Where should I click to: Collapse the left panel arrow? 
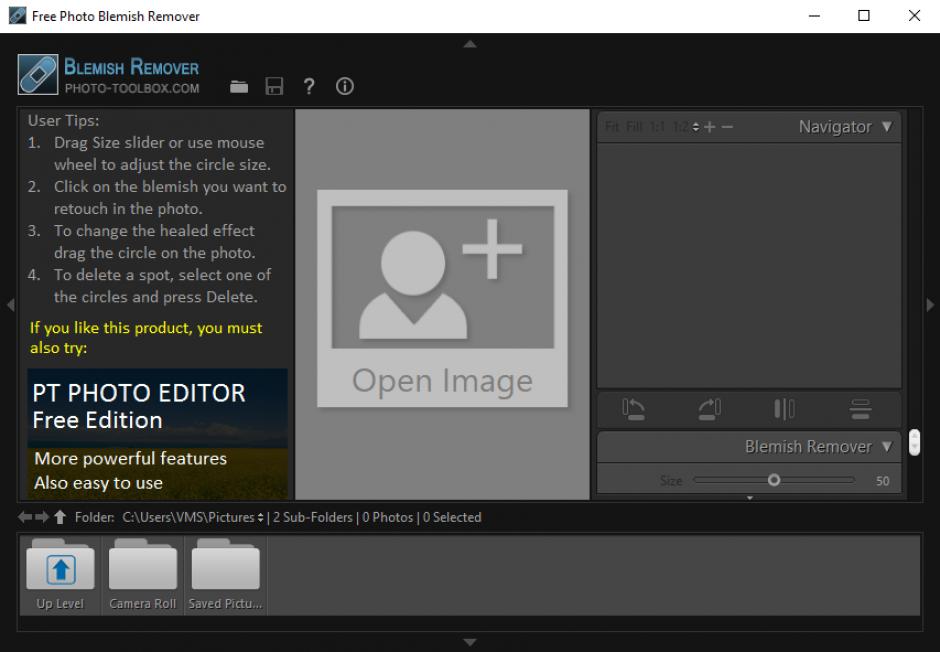[x=10, y=305]
